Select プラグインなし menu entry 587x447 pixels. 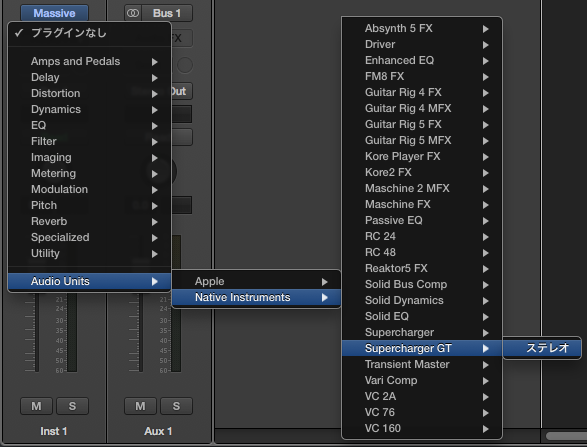pyautogui.click(x=89, y=33)
